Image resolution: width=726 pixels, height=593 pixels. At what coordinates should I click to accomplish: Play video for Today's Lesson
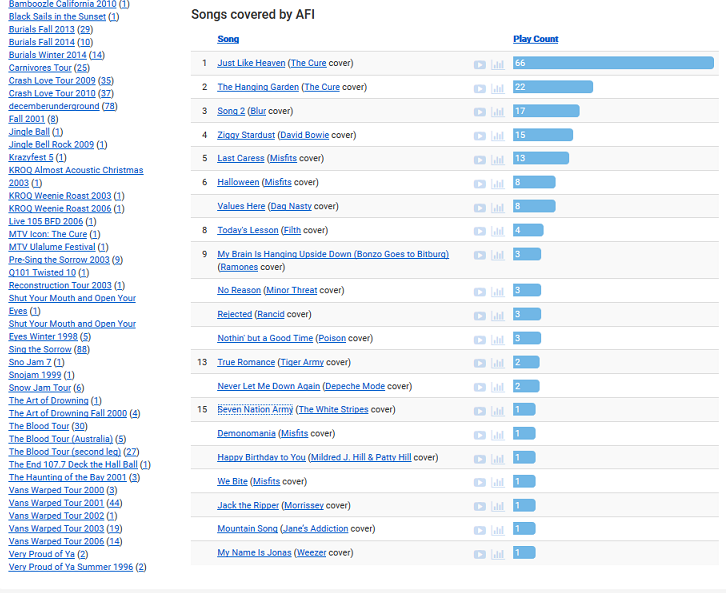coord(480,231)
